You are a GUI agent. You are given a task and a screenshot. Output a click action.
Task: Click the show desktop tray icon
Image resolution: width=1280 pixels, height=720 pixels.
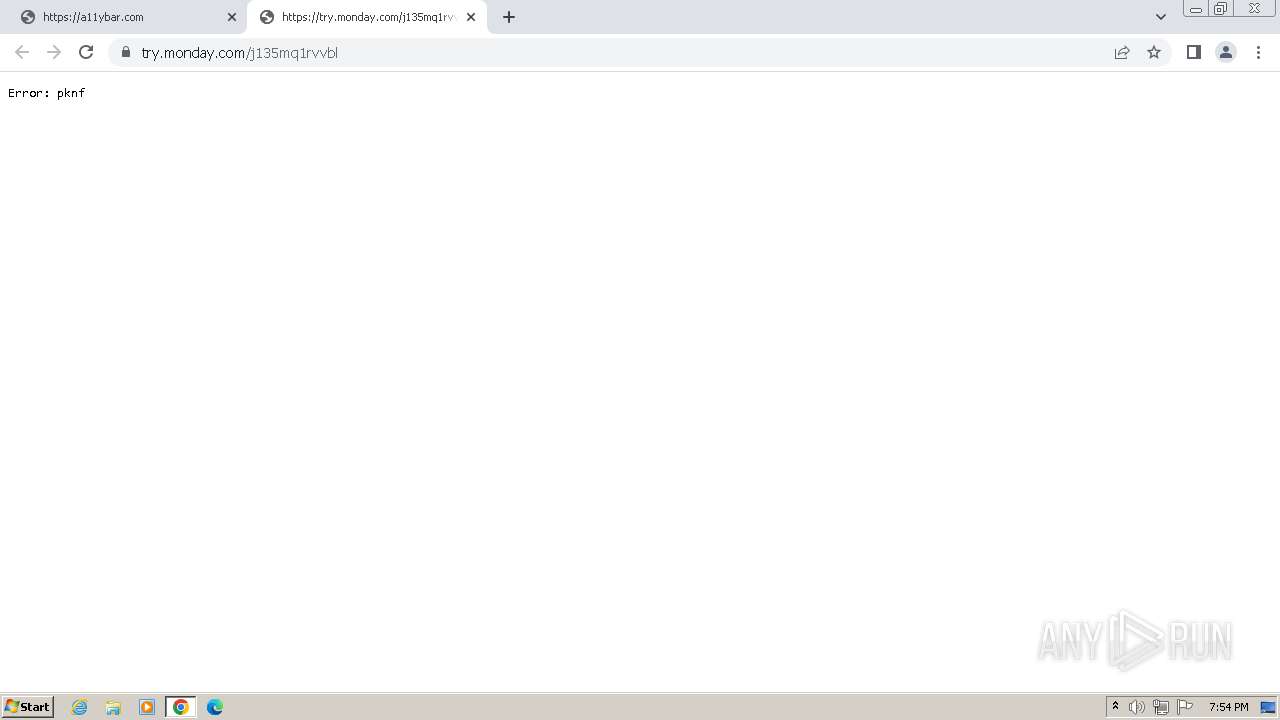point(1268,707)
